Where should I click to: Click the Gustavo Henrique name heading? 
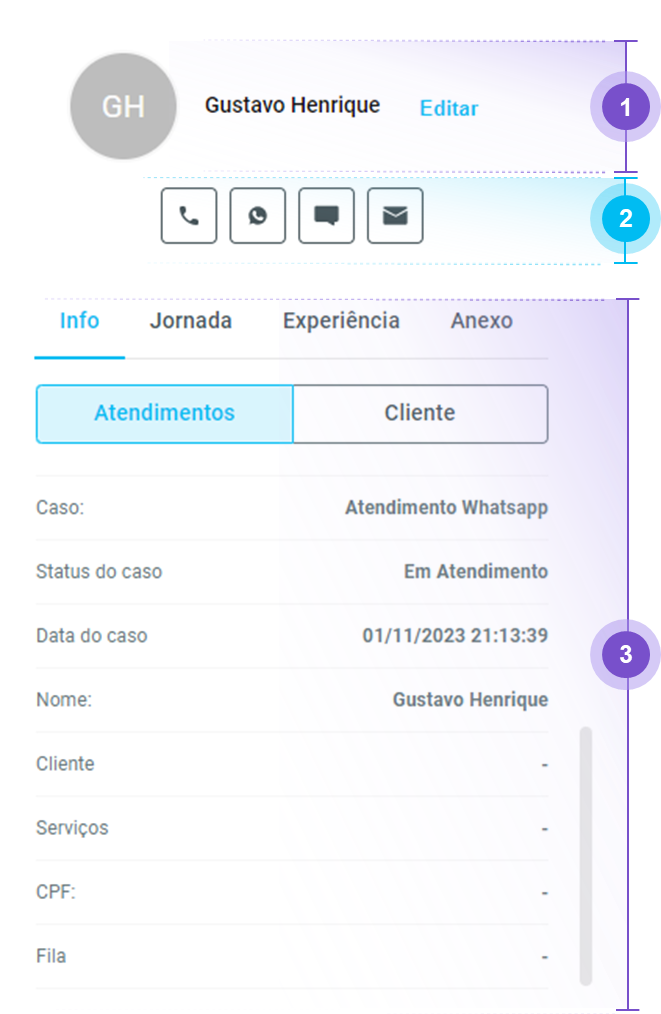tap(292, 105)
